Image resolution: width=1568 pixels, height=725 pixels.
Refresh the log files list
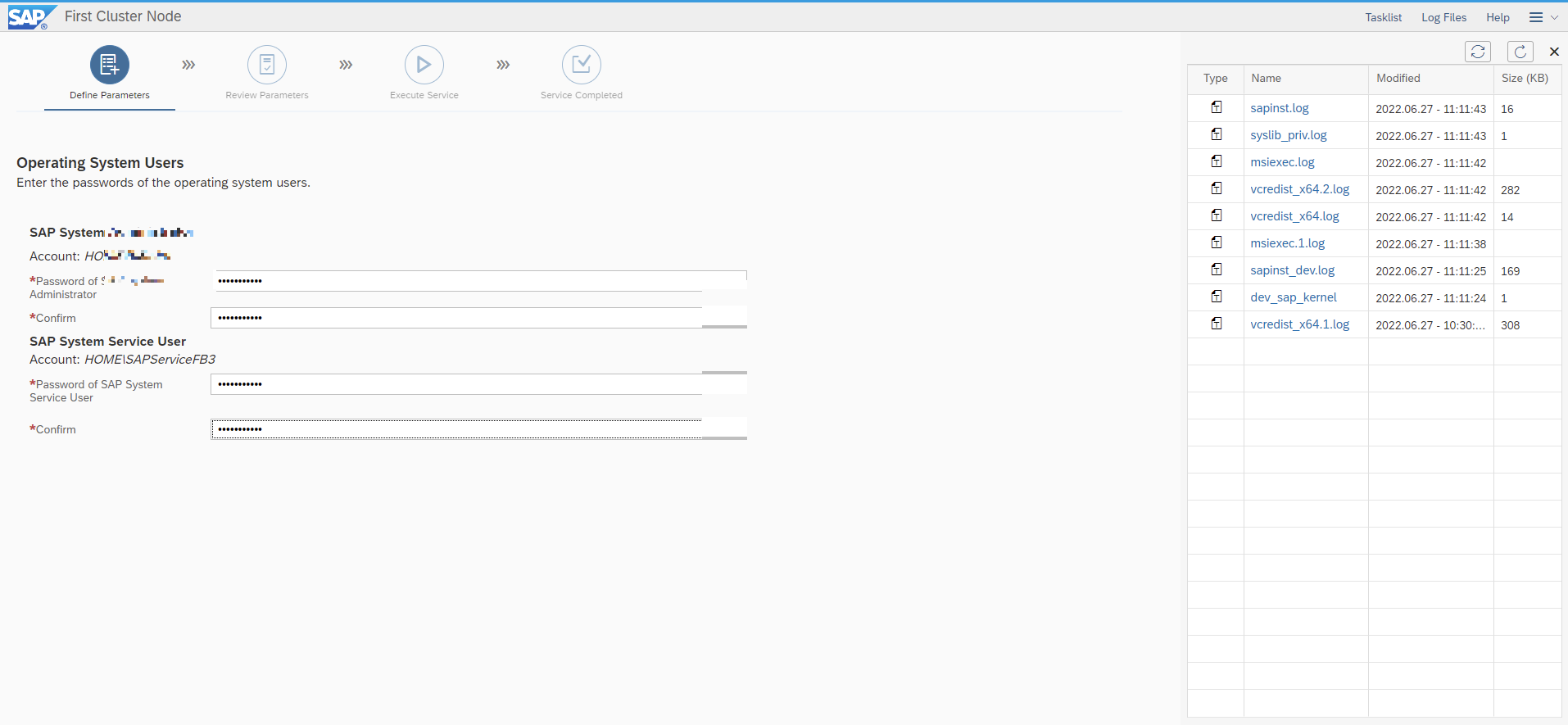click(x=1478, y=52)
